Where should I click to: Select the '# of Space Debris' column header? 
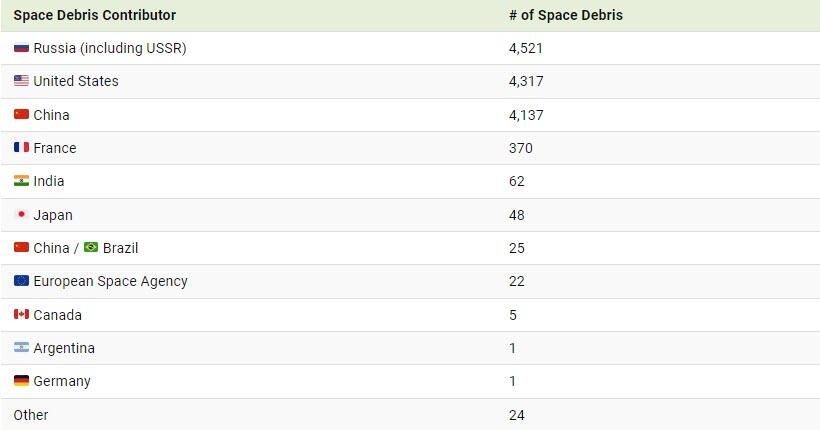tap(566, 15)
